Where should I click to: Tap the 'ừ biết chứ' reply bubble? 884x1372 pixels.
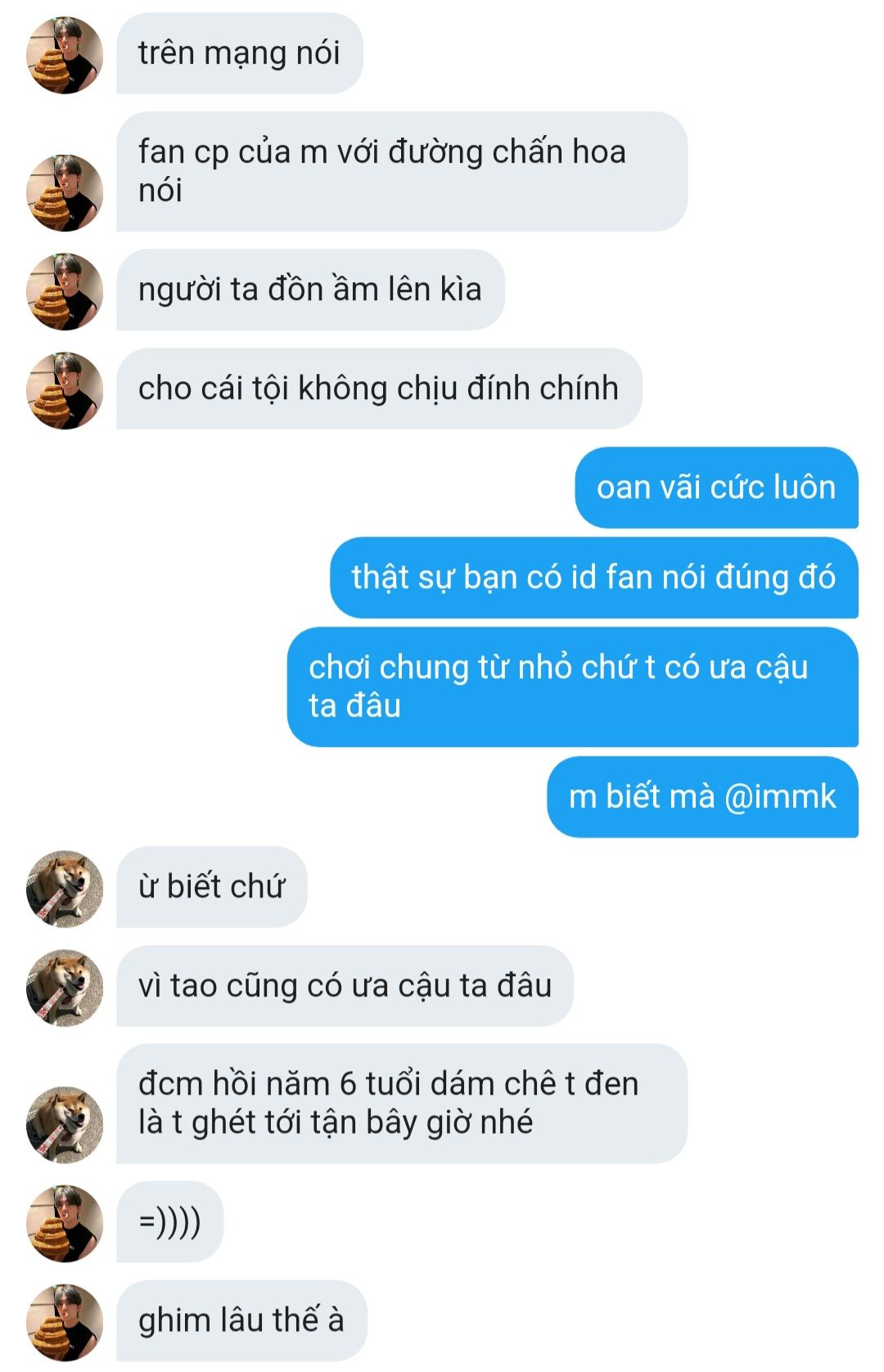pyautogui.click(x=211, y=887)
